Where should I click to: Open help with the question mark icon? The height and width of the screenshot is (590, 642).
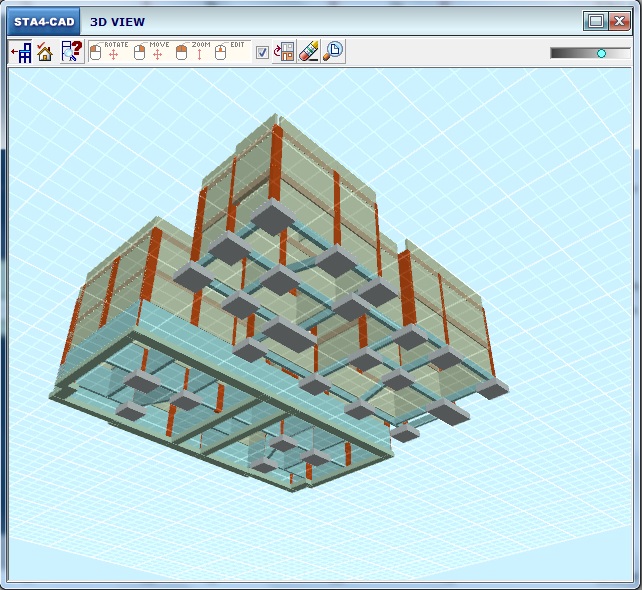[x=71, y=52]
